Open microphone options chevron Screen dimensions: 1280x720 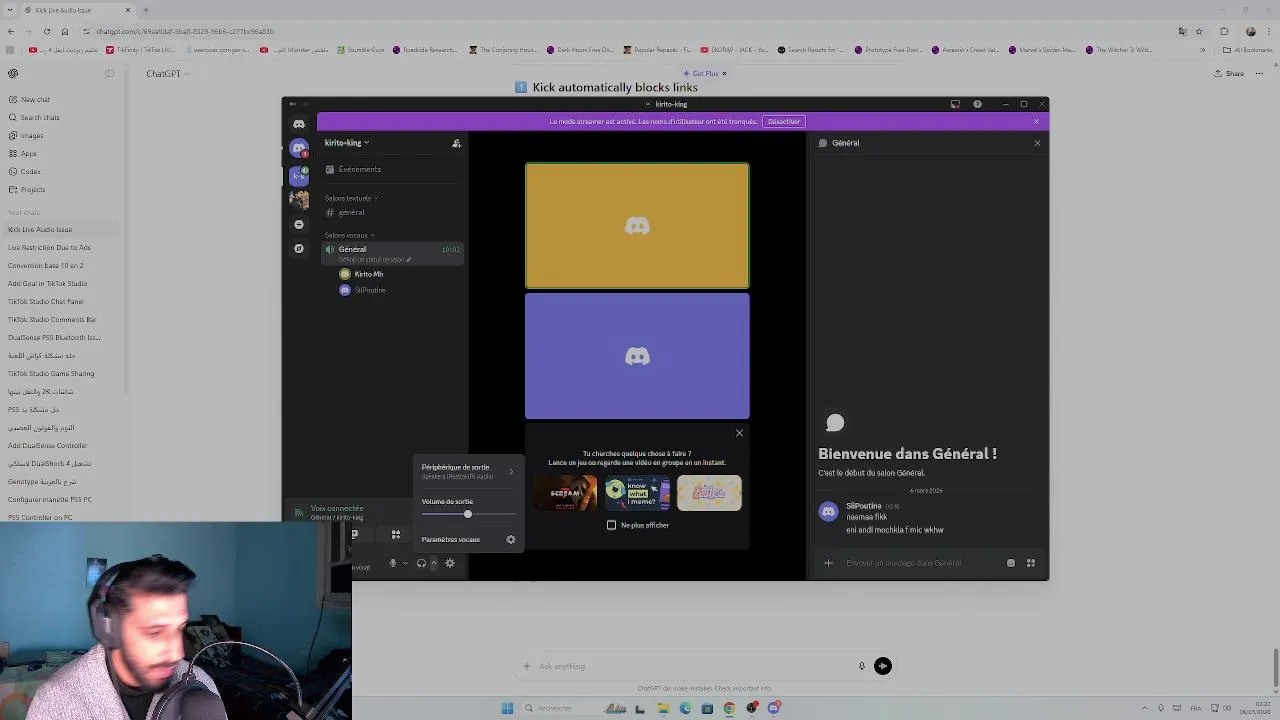(x=405, y=563)
